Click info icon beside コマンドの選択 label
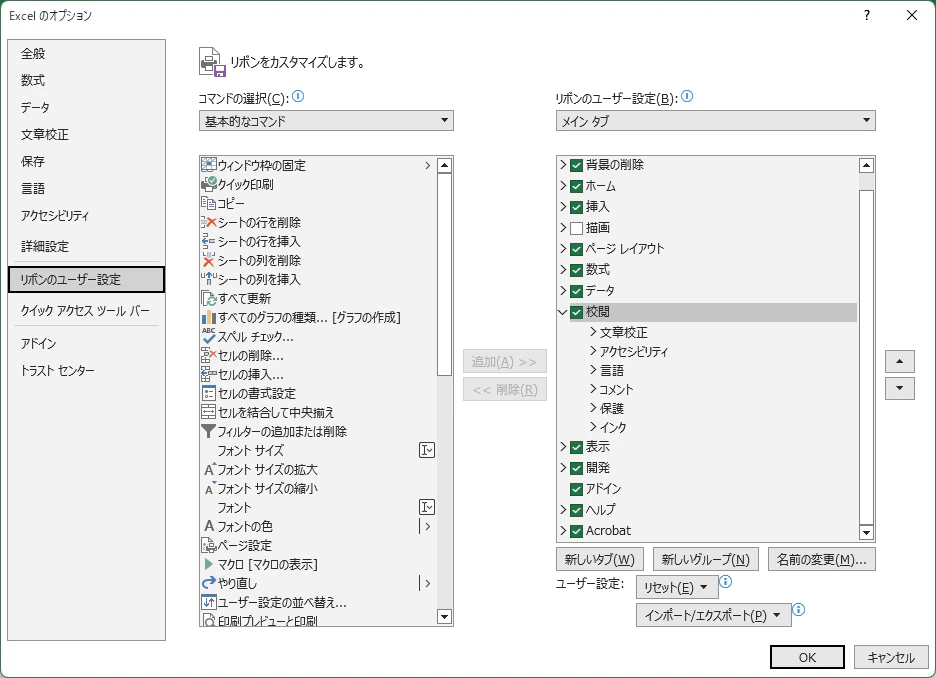The width and height of the screenshot is (936, 678). click(x=298, y=96)
